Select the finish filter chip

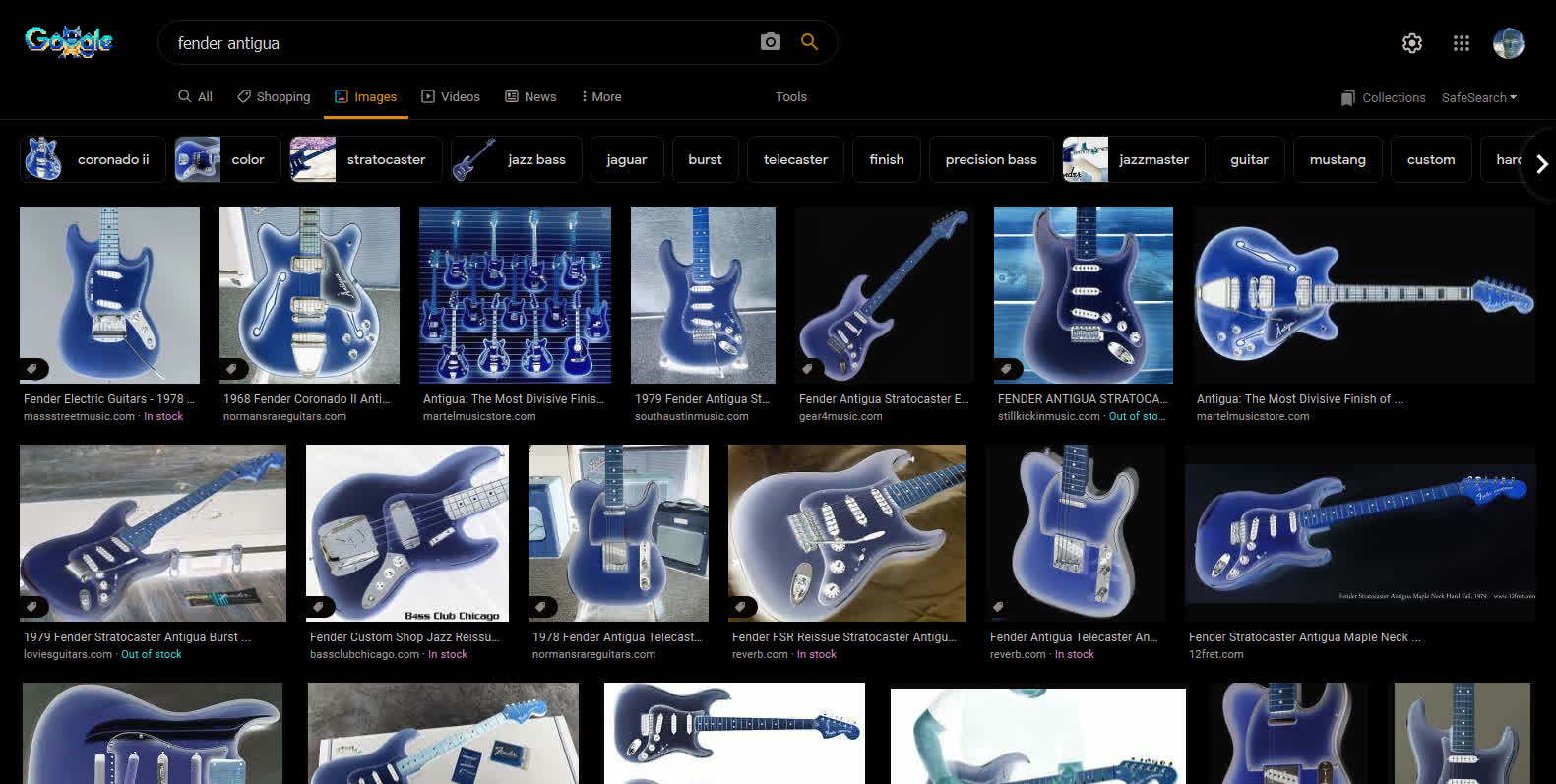[887, 159]
